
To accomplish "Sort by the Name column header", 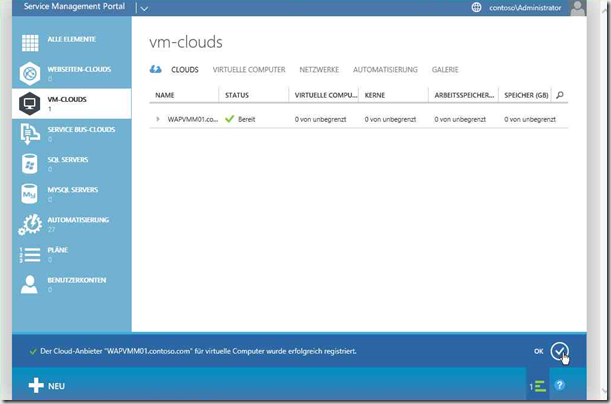I will pyautogui.click(x=165, y=95).
